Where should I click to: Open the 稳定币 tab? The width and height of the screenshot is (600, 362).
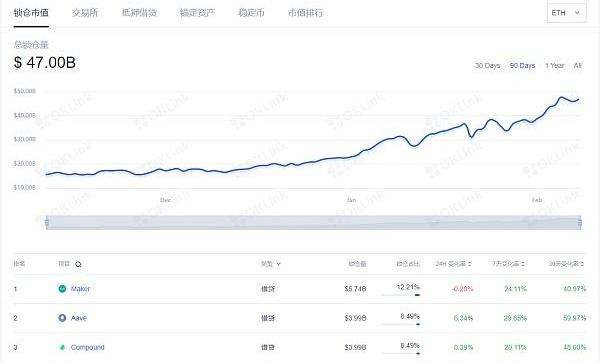click(251, 13)
